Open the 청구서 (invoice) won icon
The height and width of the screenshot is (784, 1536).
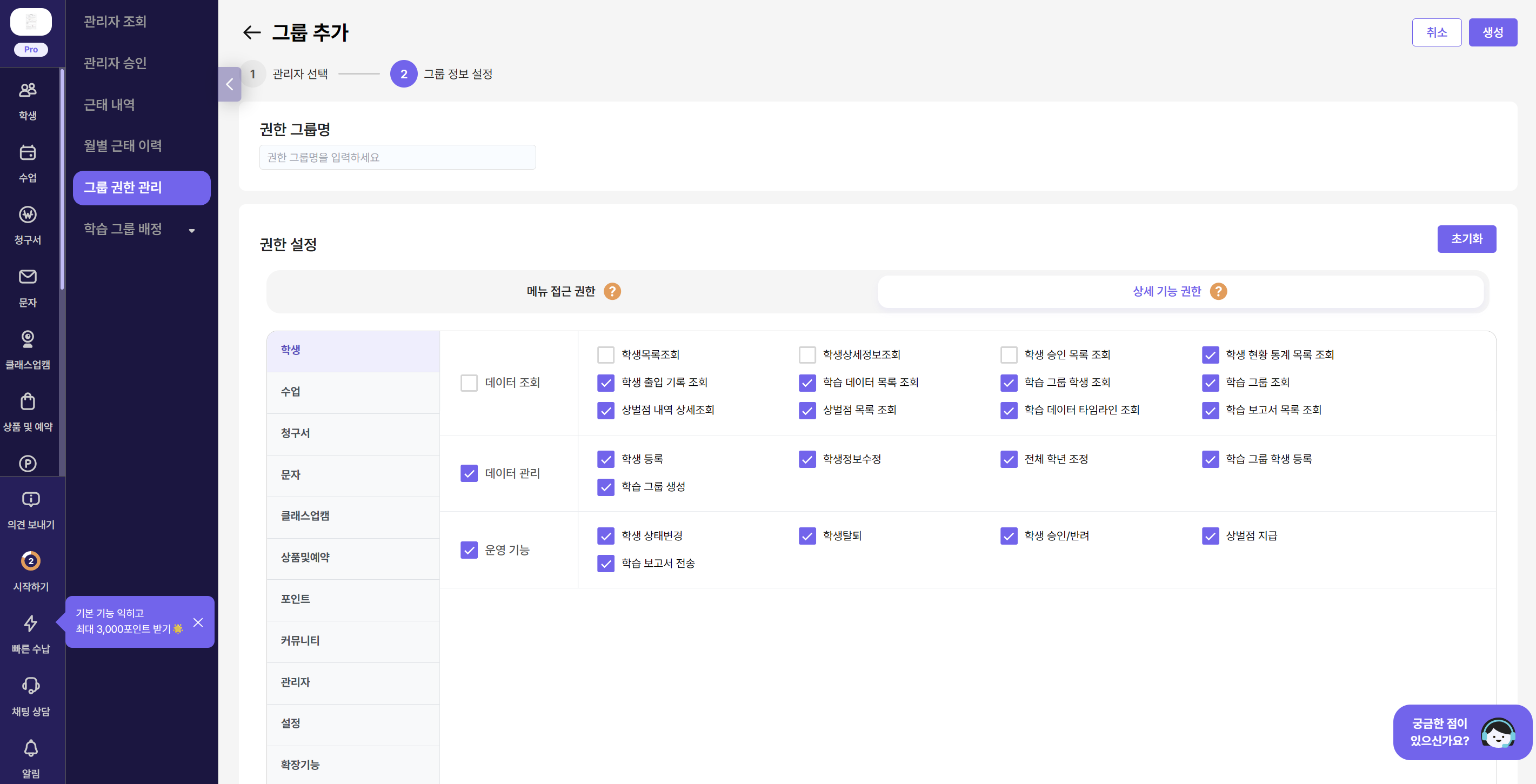pyautogui.click(x=28, y=215)
